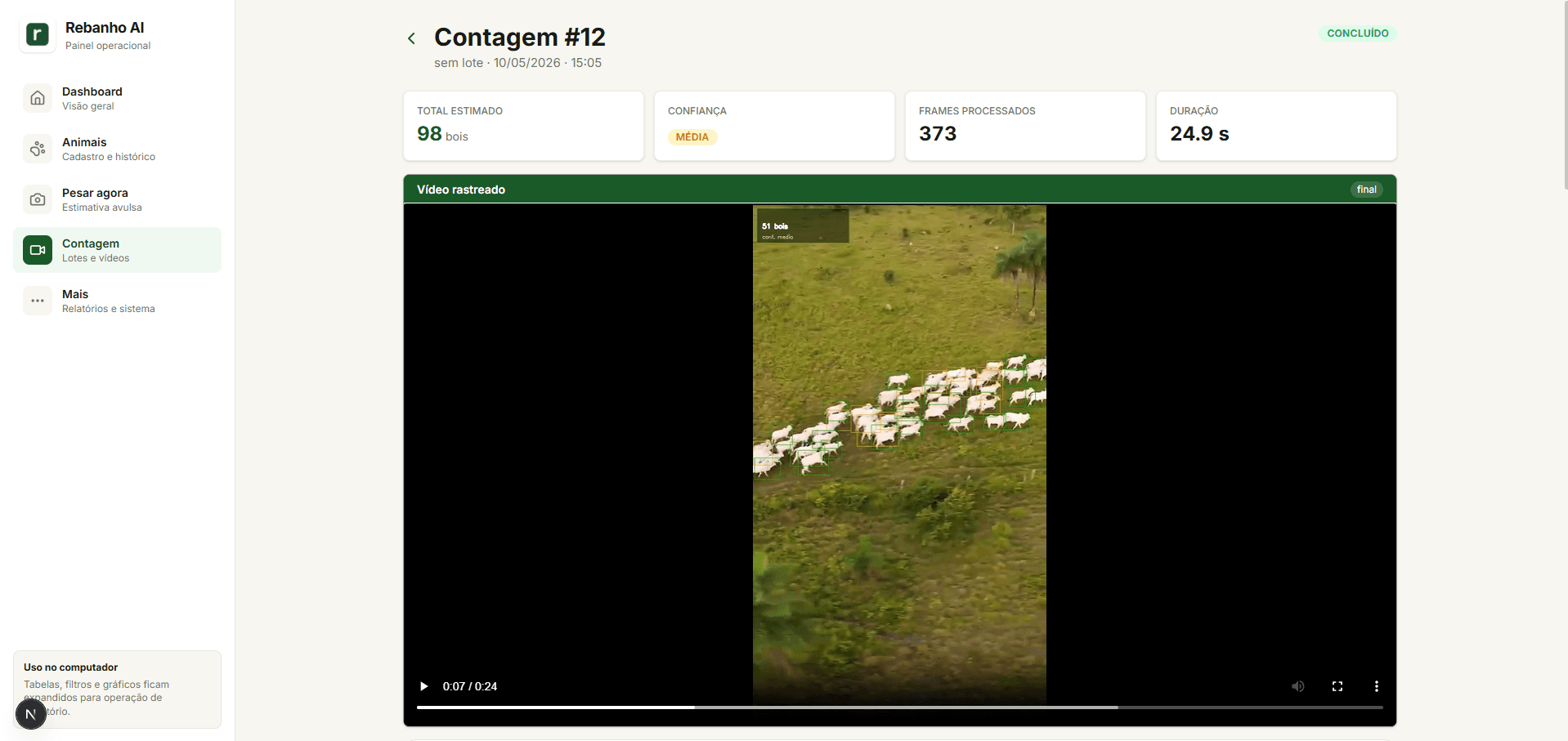Open the Mais three-dots icon
Viewport: 1568px width, 741px height.
(x=38, y=301)
